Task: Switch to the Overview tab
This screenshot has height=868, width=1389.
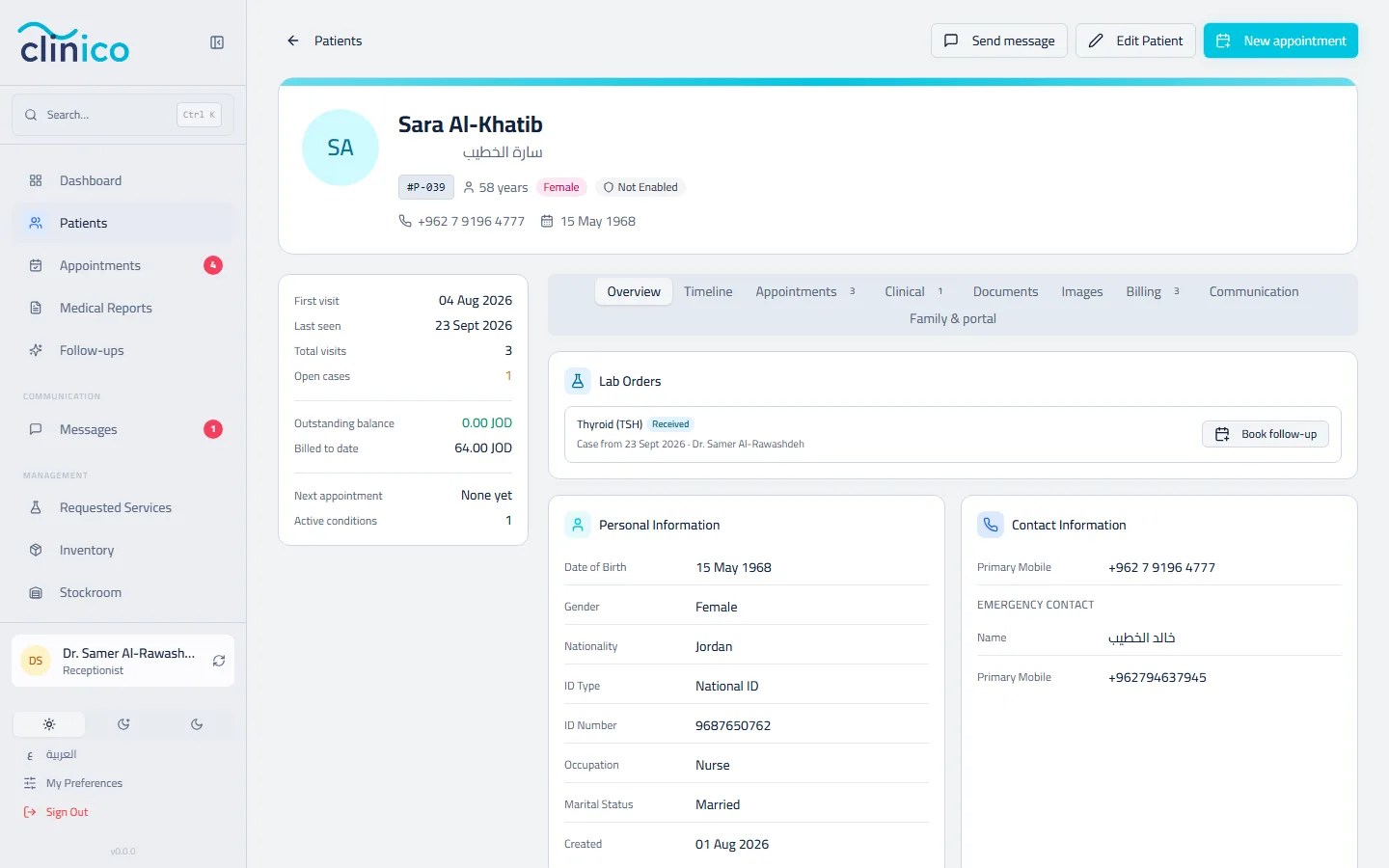Action: tap(634, 291)
